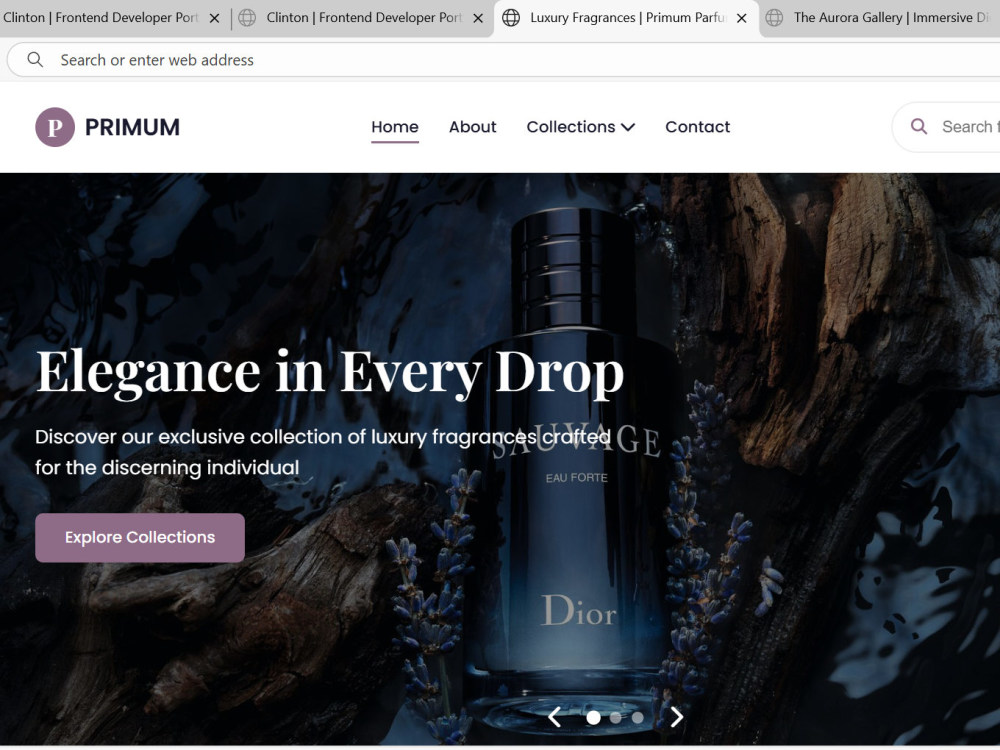
Task: Switch to second Clinton Frontend Developer tab
Action: pos(364,18)
